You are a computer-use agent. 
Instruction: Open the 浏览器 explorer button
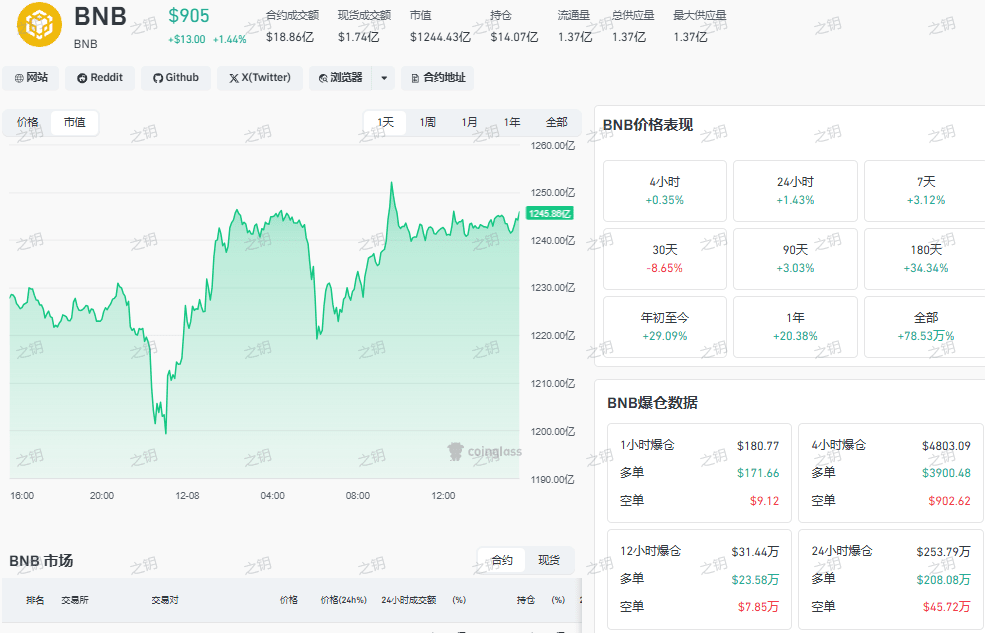click(340, 78)
